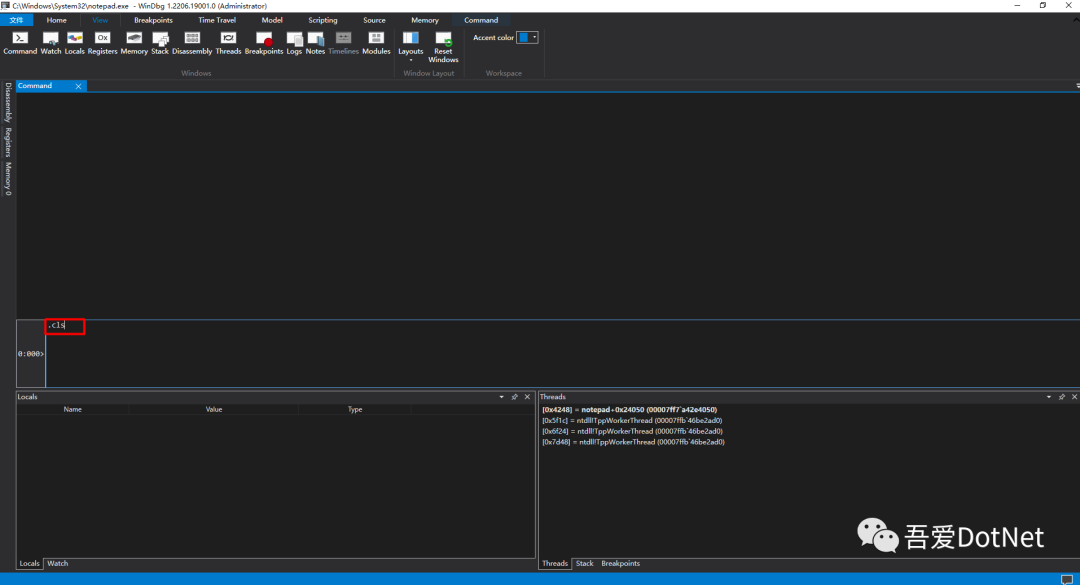Select the Locals bottom tab
This screenshot has height=585, width=1080.
[30, 564]
